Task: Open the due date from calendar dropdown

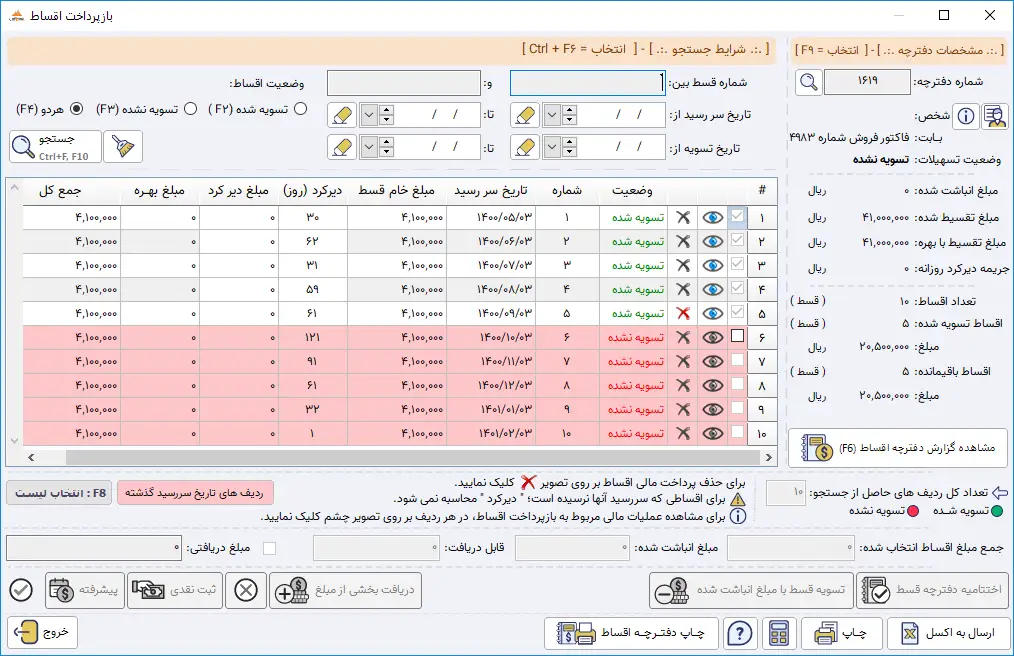Action: coord(552,115)
